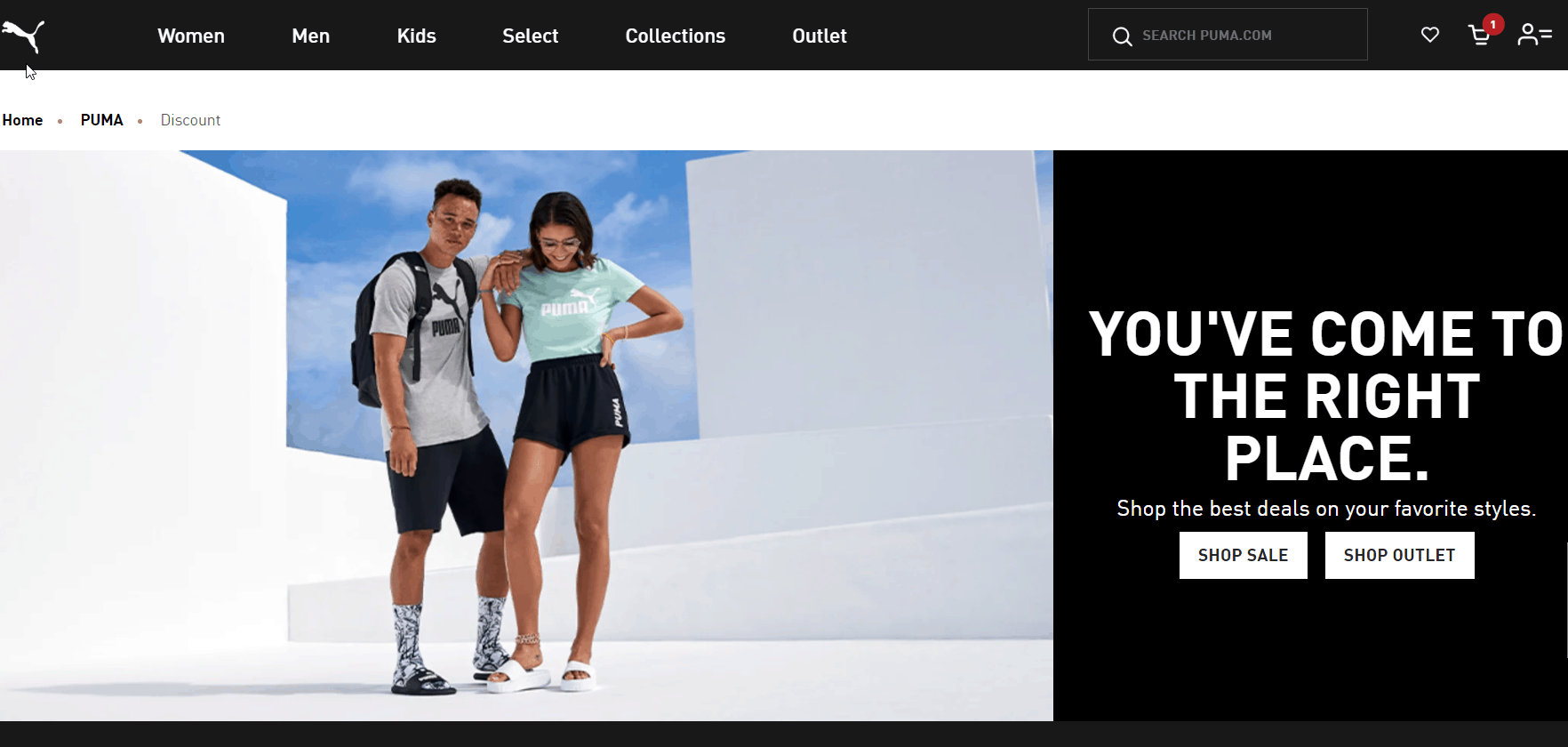Click "Shop the best deals on your favorite styles." text
This screenshot has height=747, width=1568.
point(1326,509)
